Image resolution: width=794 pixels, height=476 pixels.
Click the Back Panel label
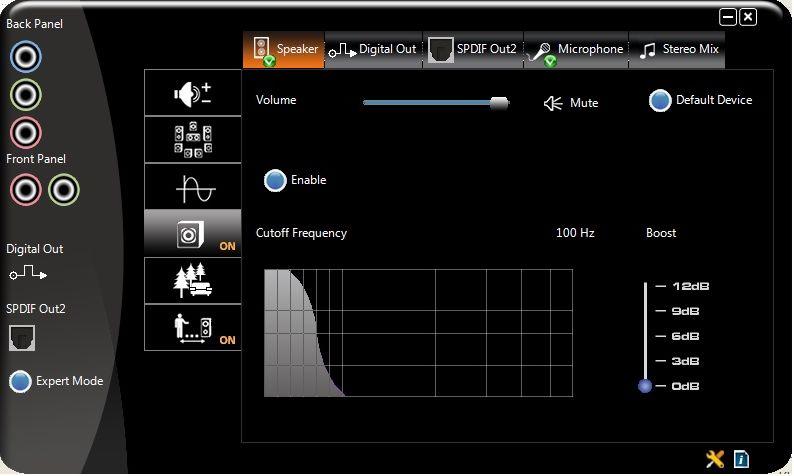click(x=34, y=24)
